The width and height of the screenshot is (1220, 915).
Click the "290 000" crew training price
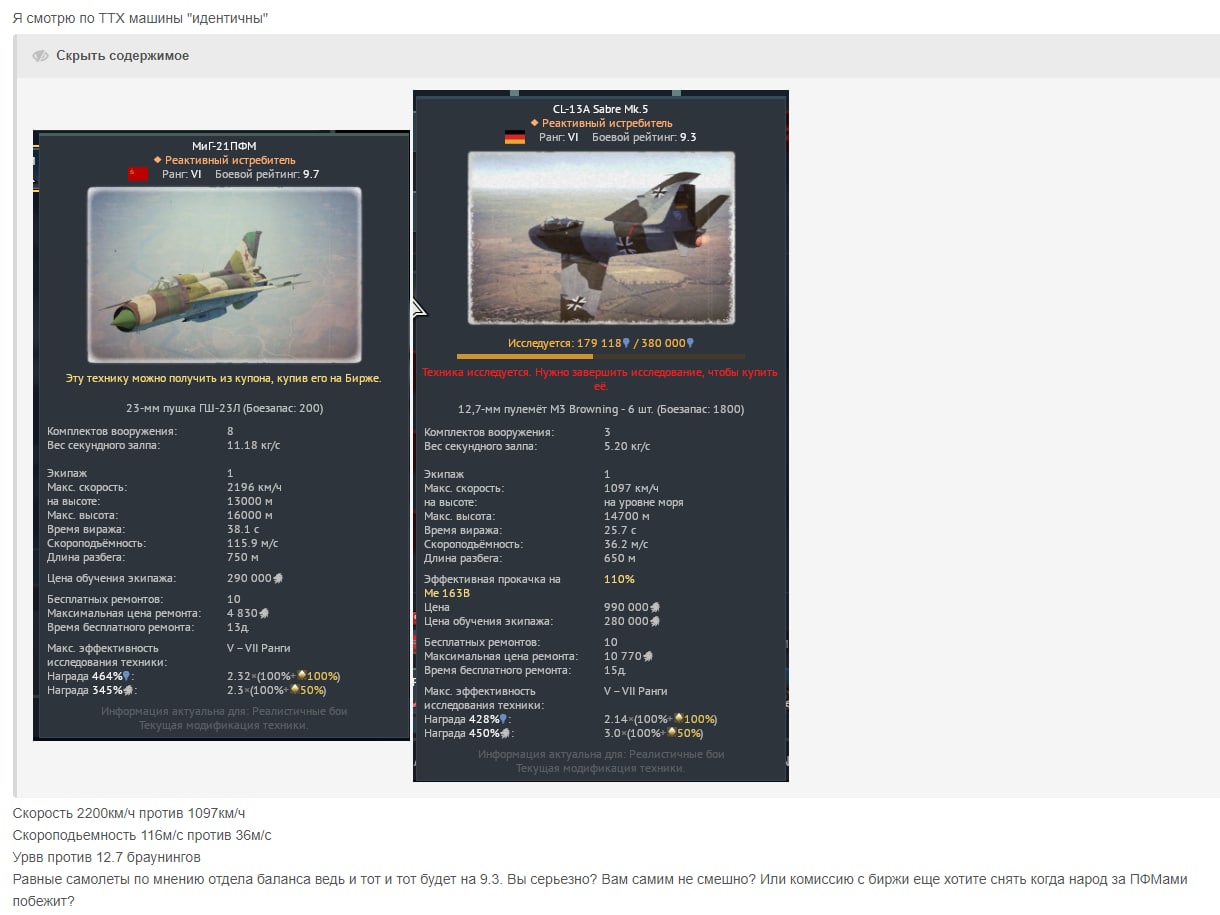pyautogui.click(x=254, y=578)
